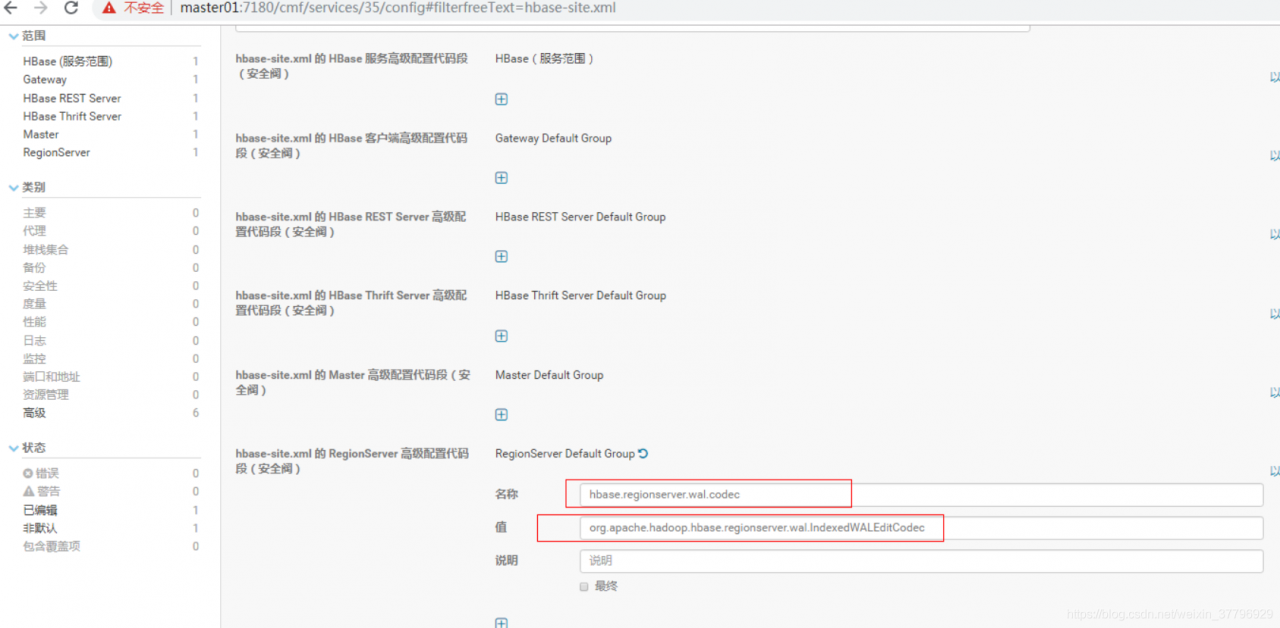This screenshot has height=628, width=1280.
Task: Select the 性能 category filter
Action: (x=34, y=322)
